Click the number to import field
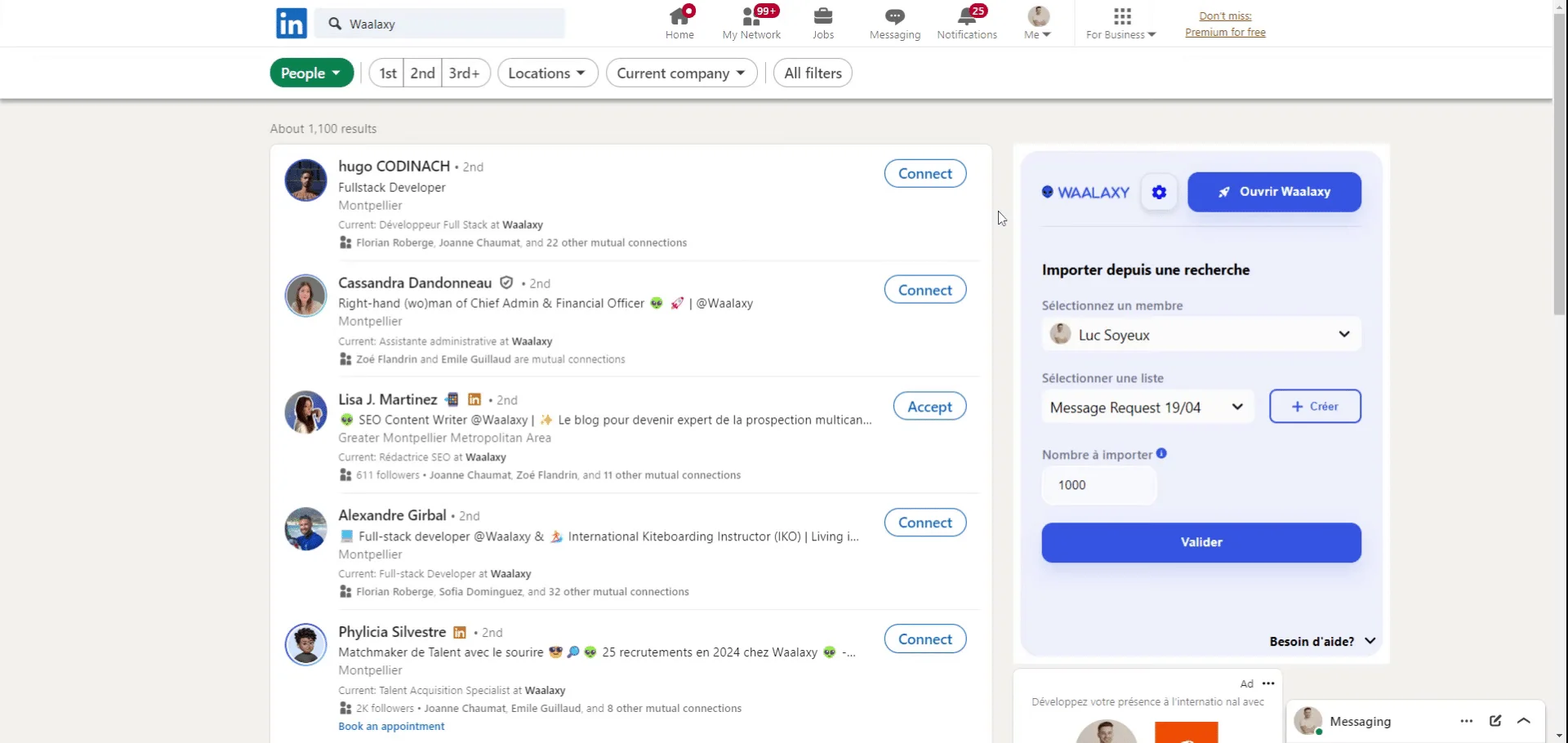The height and width of the screenshot is (743, 1568). coord(1099,485)
